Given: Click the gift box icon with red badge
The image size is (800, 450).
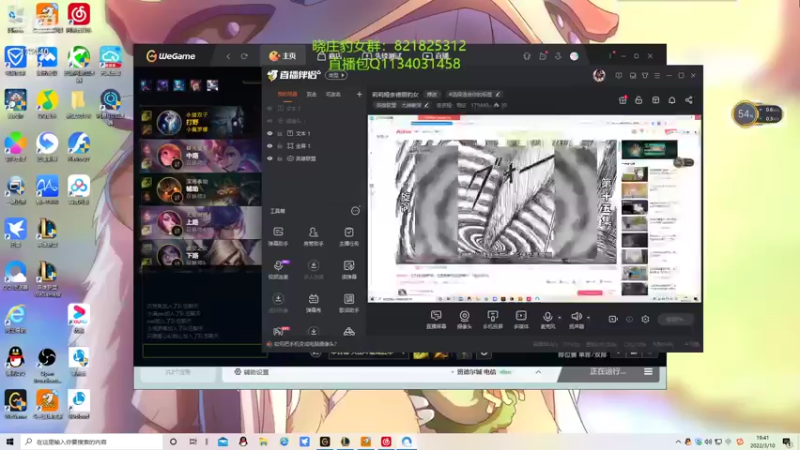Looking at the screenshot, I should pos(622,100).
